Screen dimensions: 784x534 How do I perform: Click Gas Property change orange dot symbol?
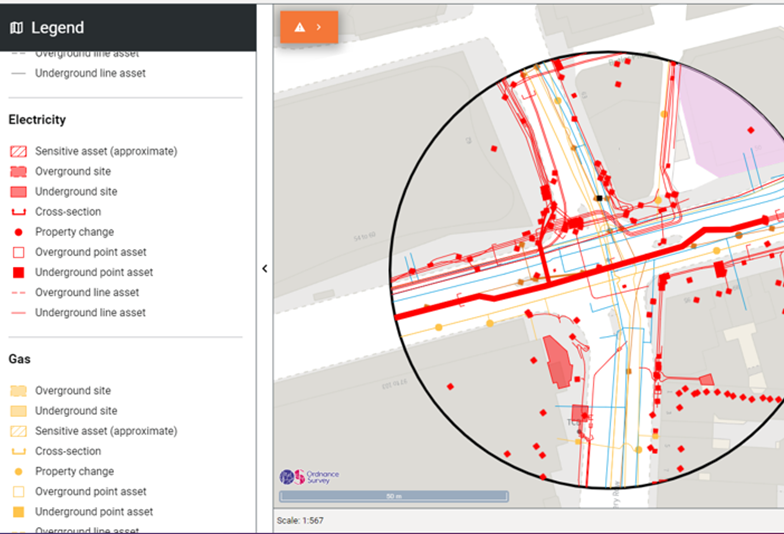tap(18, 471)
